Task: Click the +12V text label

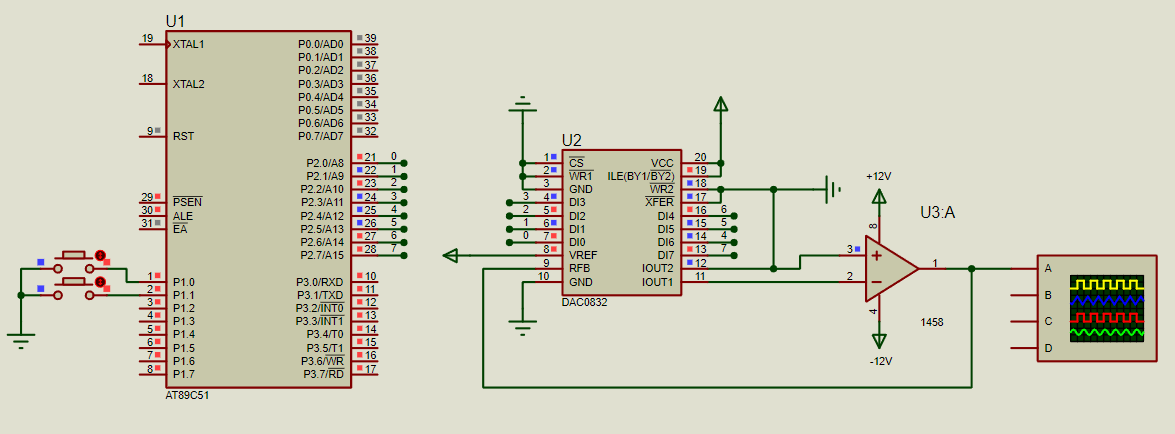Action: tap(878, 176)
